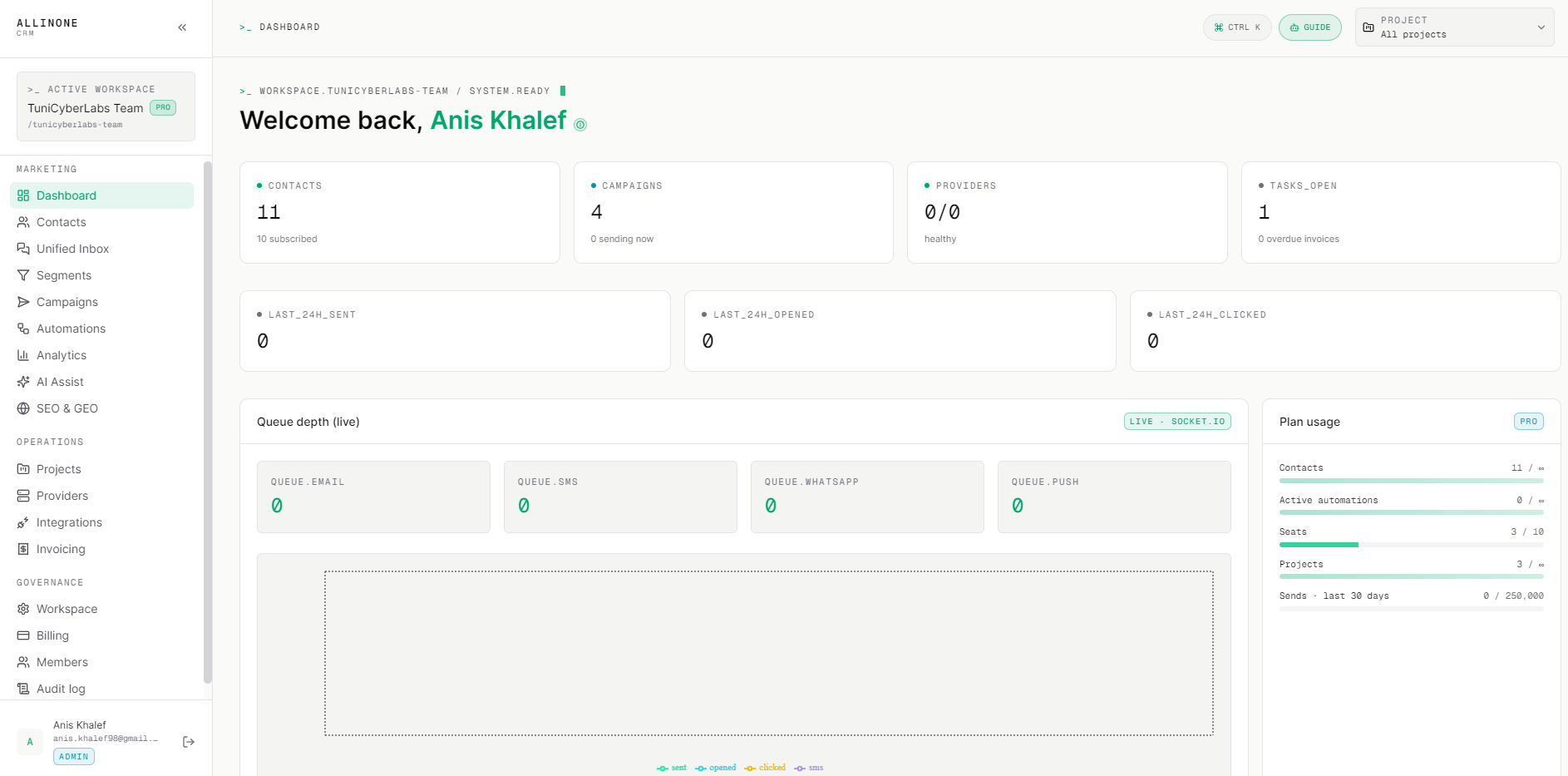
Task: Click the Contacts usage progress bar
Action: point(1411,481)
